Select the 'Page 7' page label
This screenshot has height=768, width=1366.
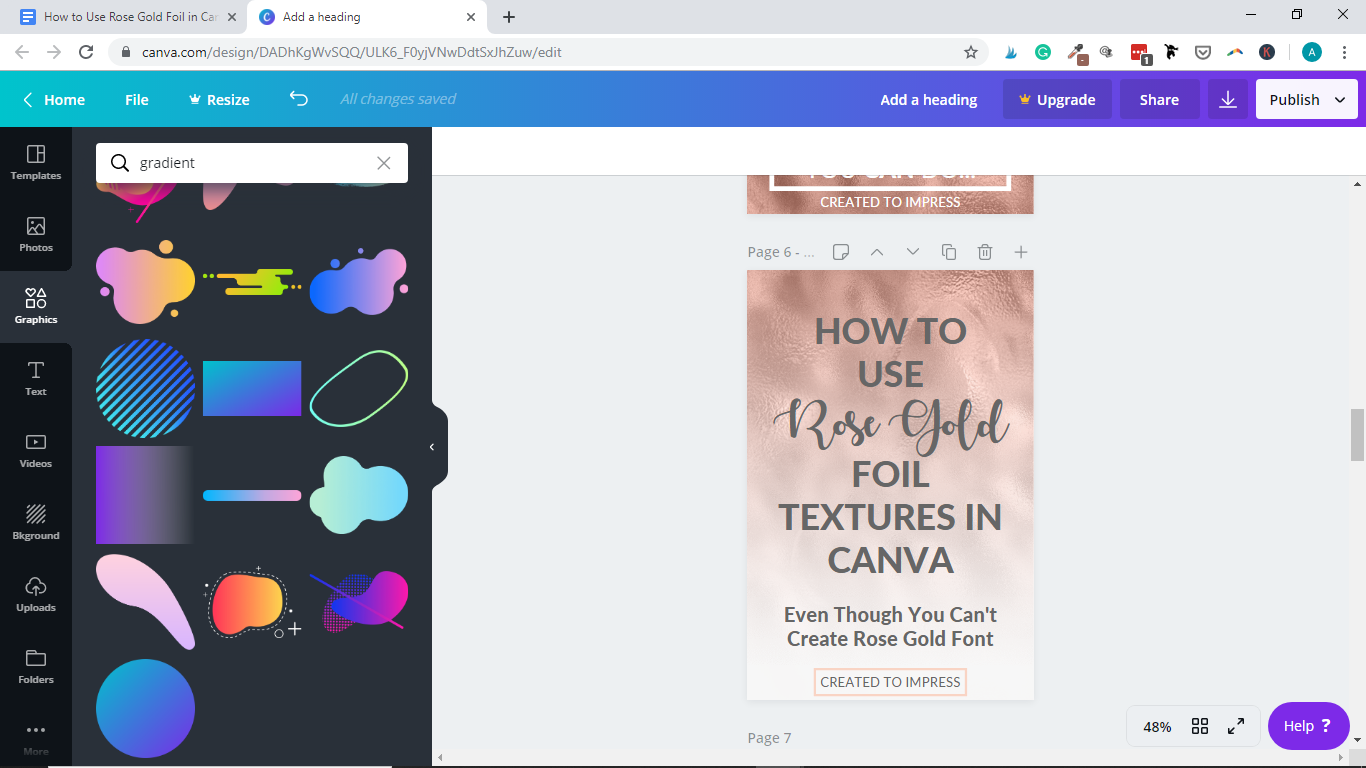pyautogui.click(x=769, y=738)
